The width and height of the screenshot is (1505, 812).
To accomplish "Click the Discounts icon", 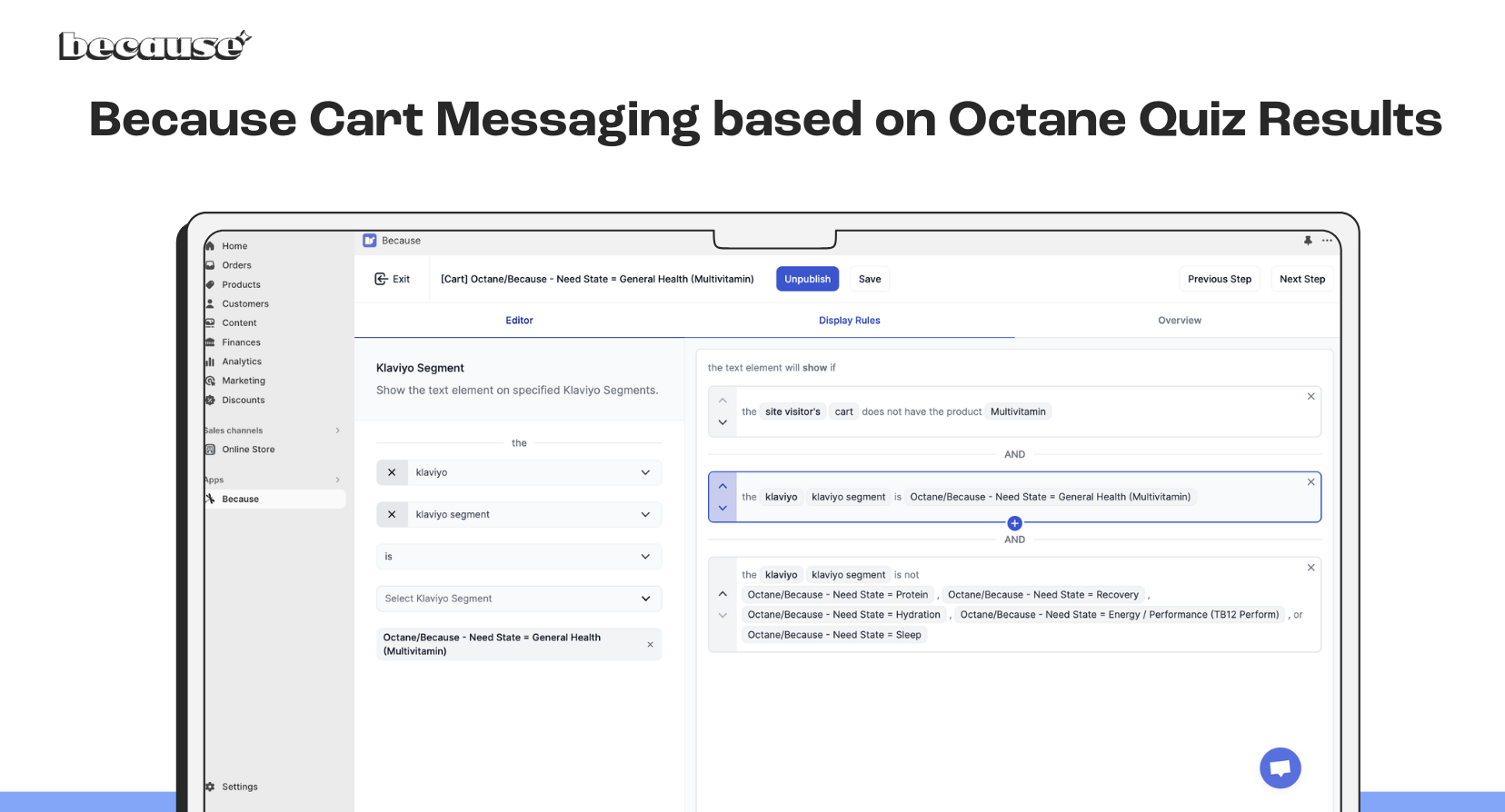I will click(210, 400).
